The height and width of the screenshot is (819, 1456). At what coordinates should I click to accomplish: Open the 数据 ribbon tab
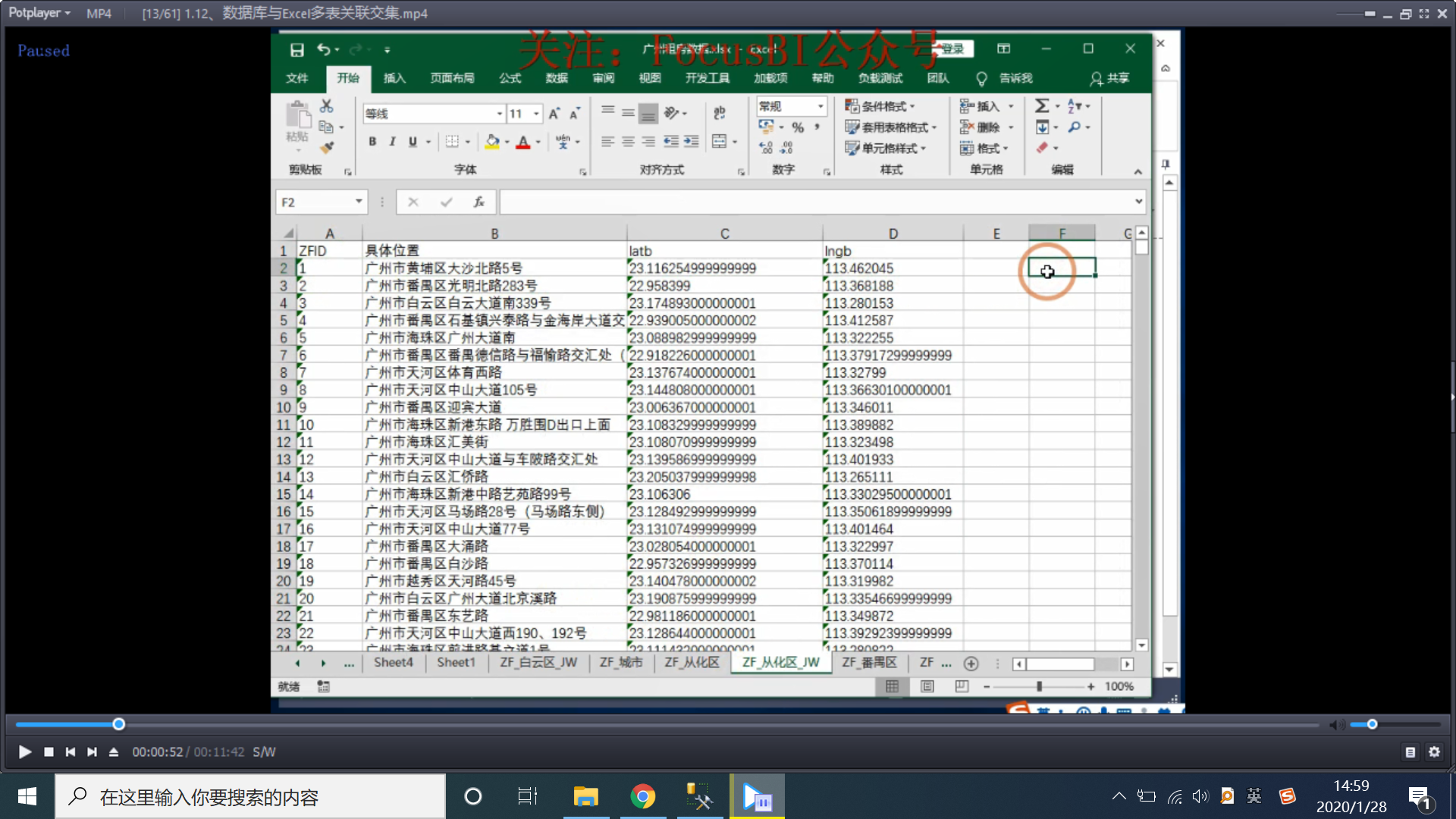click(x=557, y=78)
